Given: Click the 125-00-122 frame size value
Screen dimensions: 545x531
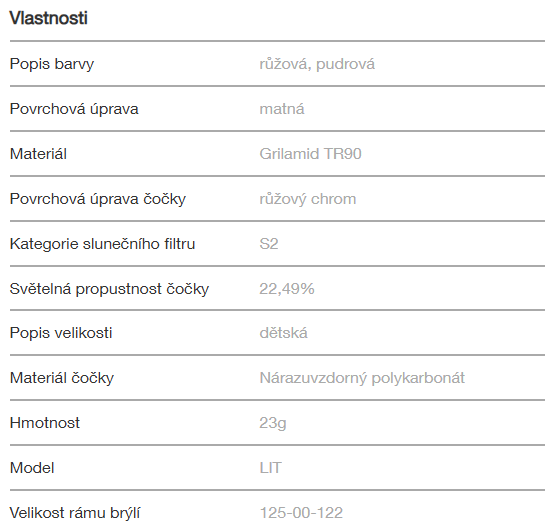Looking at the screenshot, I should (x=301, y=513).
